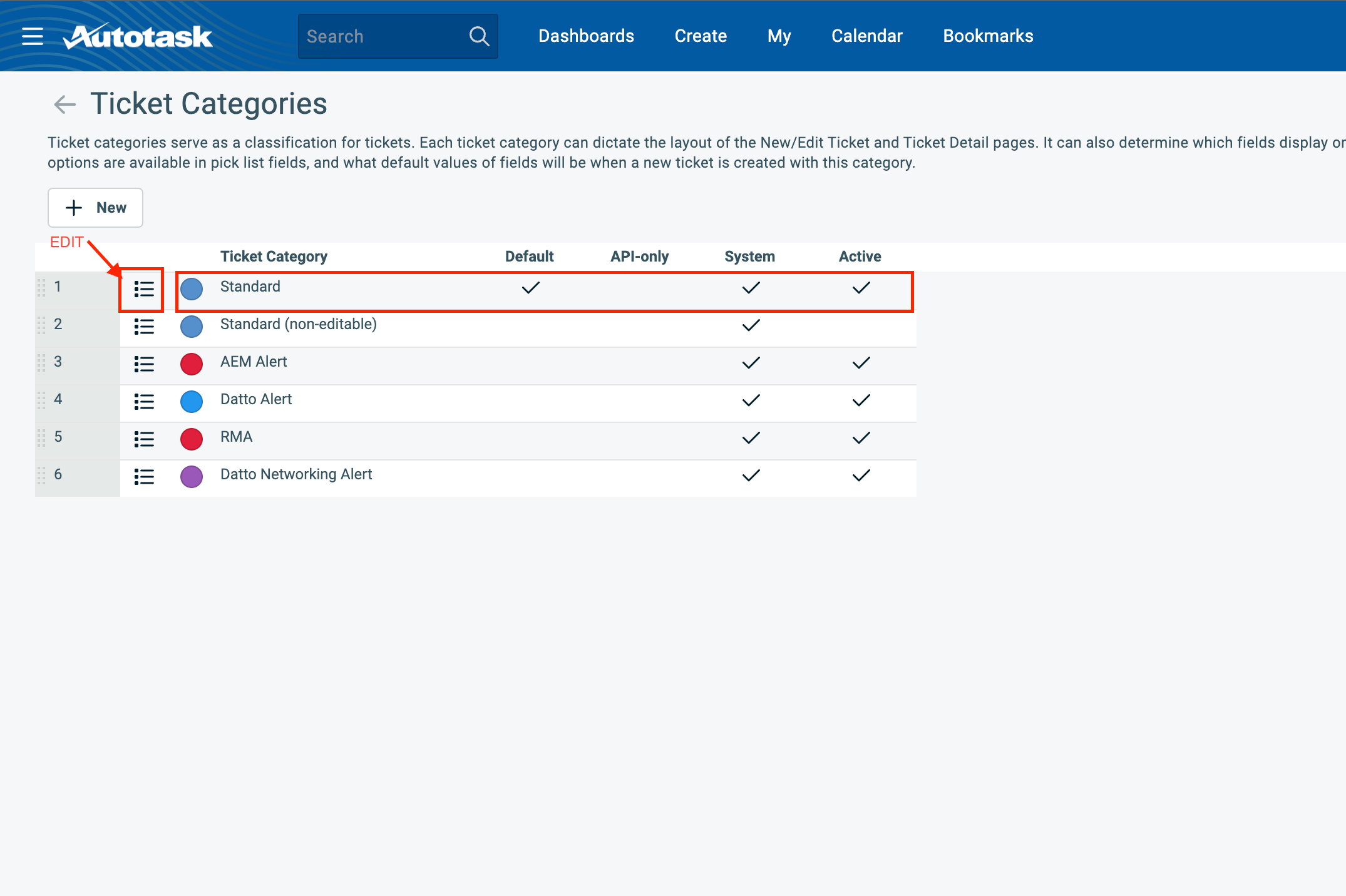Select Standard (non-editable) category name
Screen dimensions: 1346x896
[x=299, y=324]
